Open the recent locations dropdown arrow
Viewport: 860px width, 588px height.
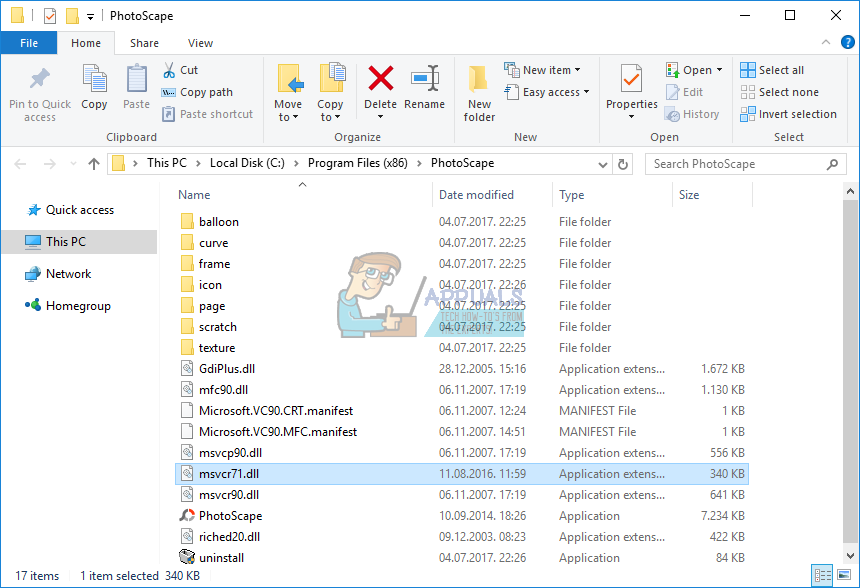73,163
